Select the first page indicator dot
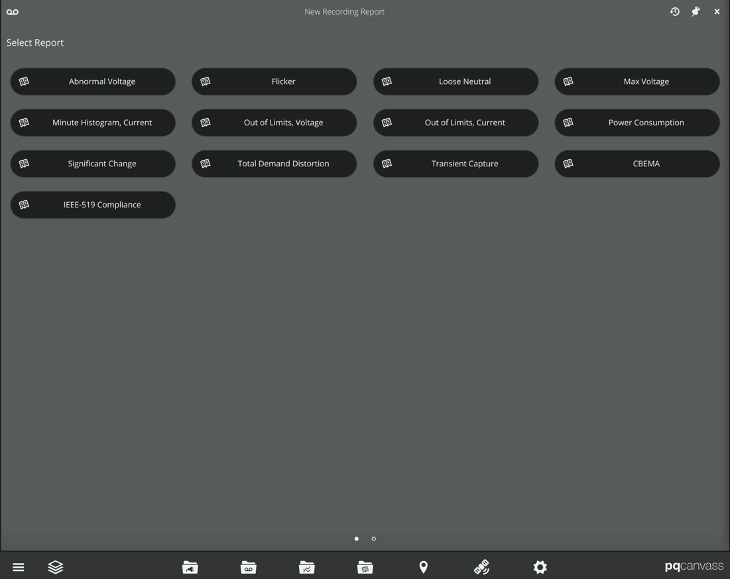Image resolution: width=730 pixels, height=580 pixels. [357, 539]
